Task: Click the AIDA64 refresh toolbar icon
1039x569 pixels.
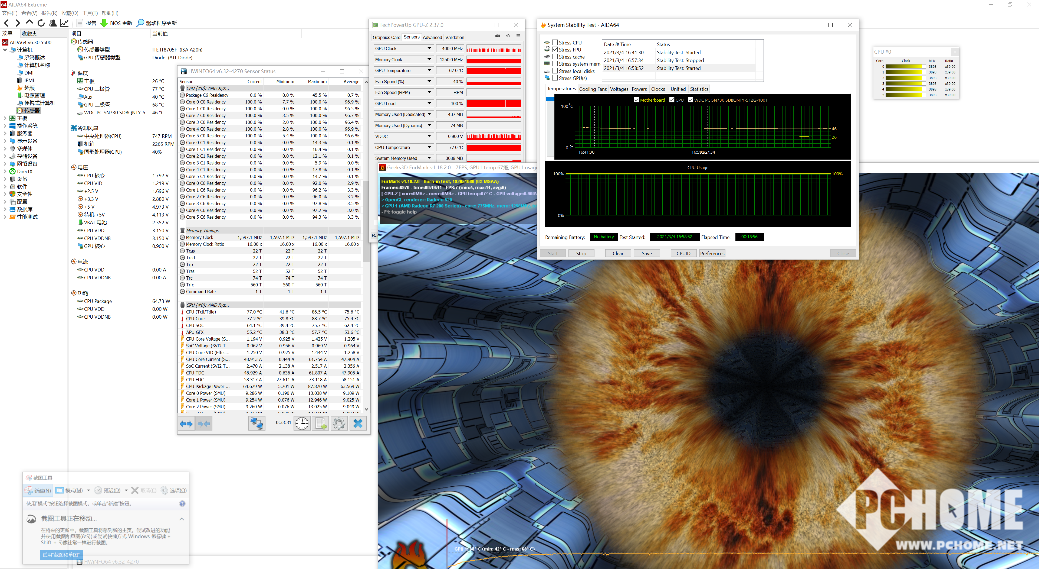Action: [x=41, y=23]
